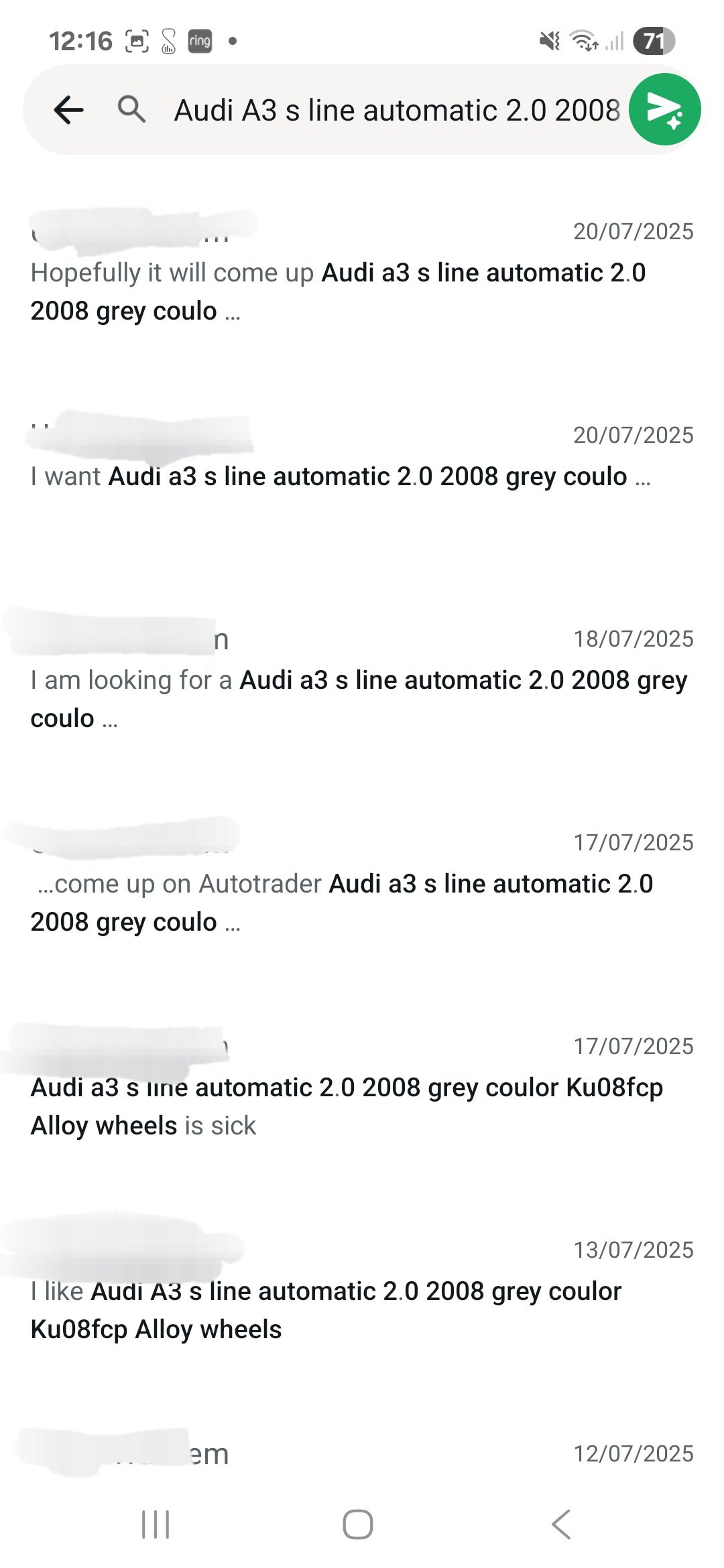Open result ending "Alloy wheels is sick"

click(362, 1086)
